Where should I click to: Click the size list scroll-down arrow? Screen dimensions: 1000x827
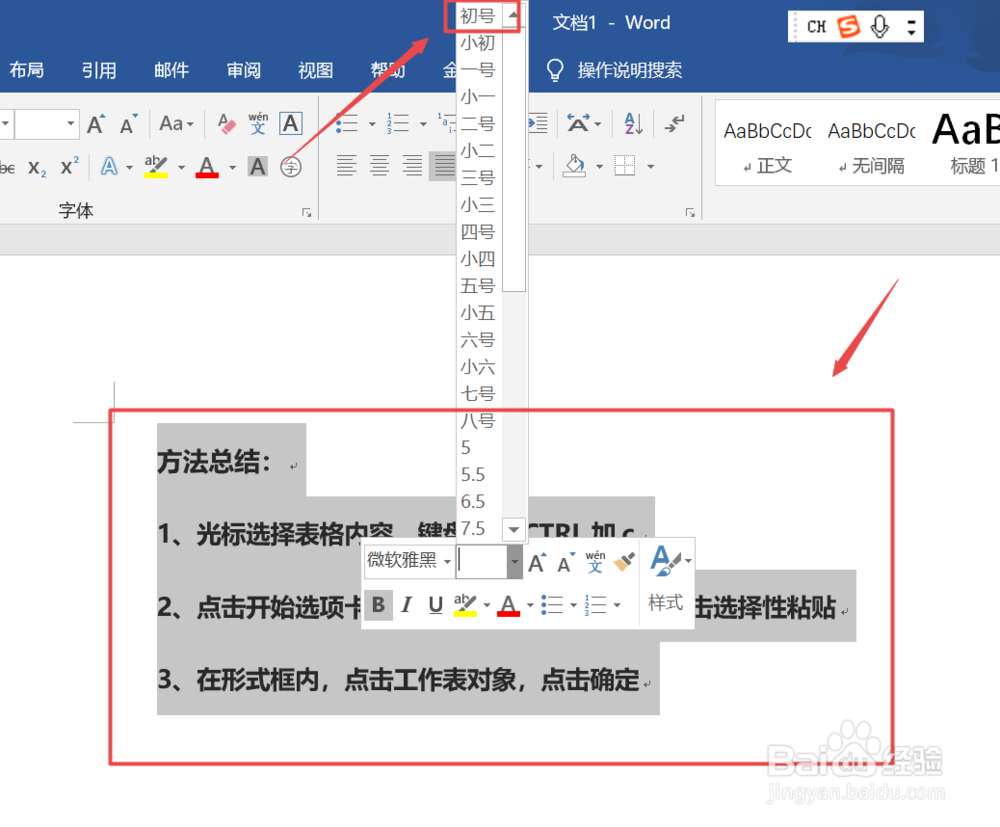tap(514, 529)
